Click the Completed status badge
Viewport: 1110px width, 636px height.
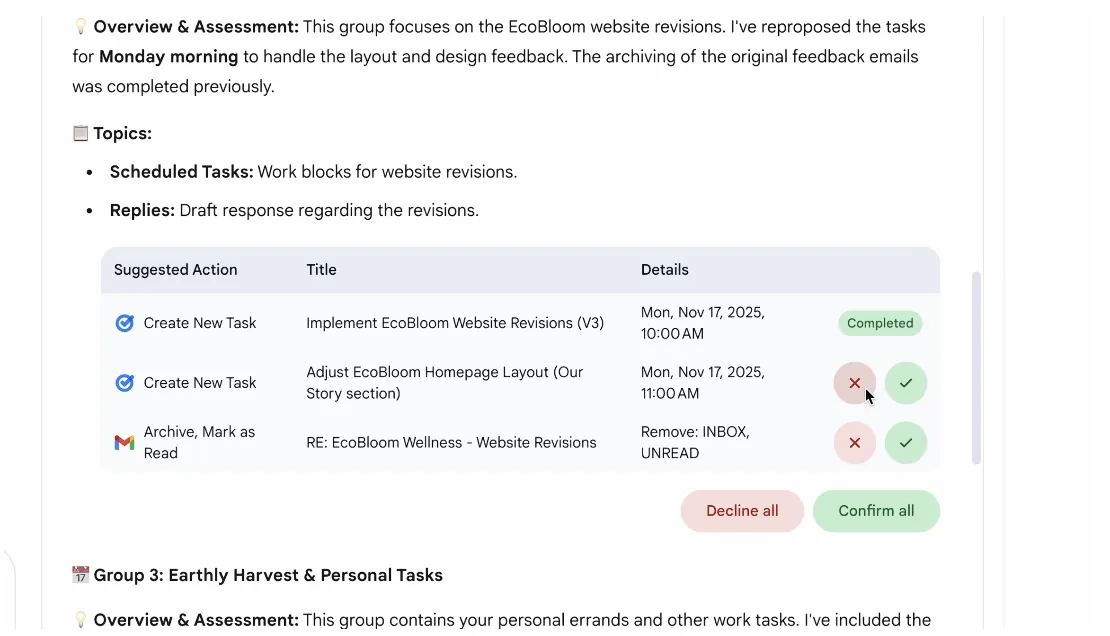click(x=880, y=323)
